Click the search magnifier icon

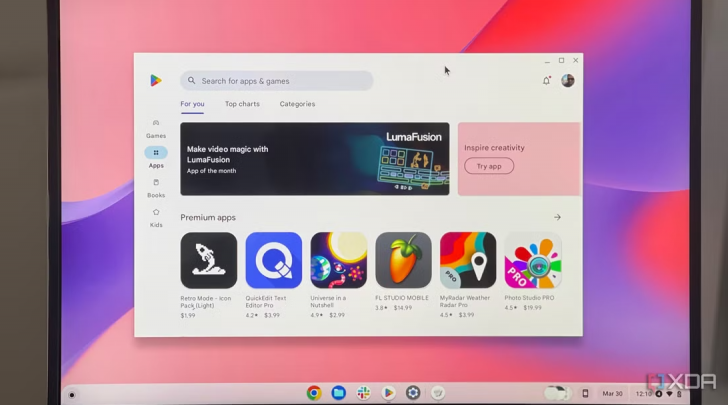191,81
